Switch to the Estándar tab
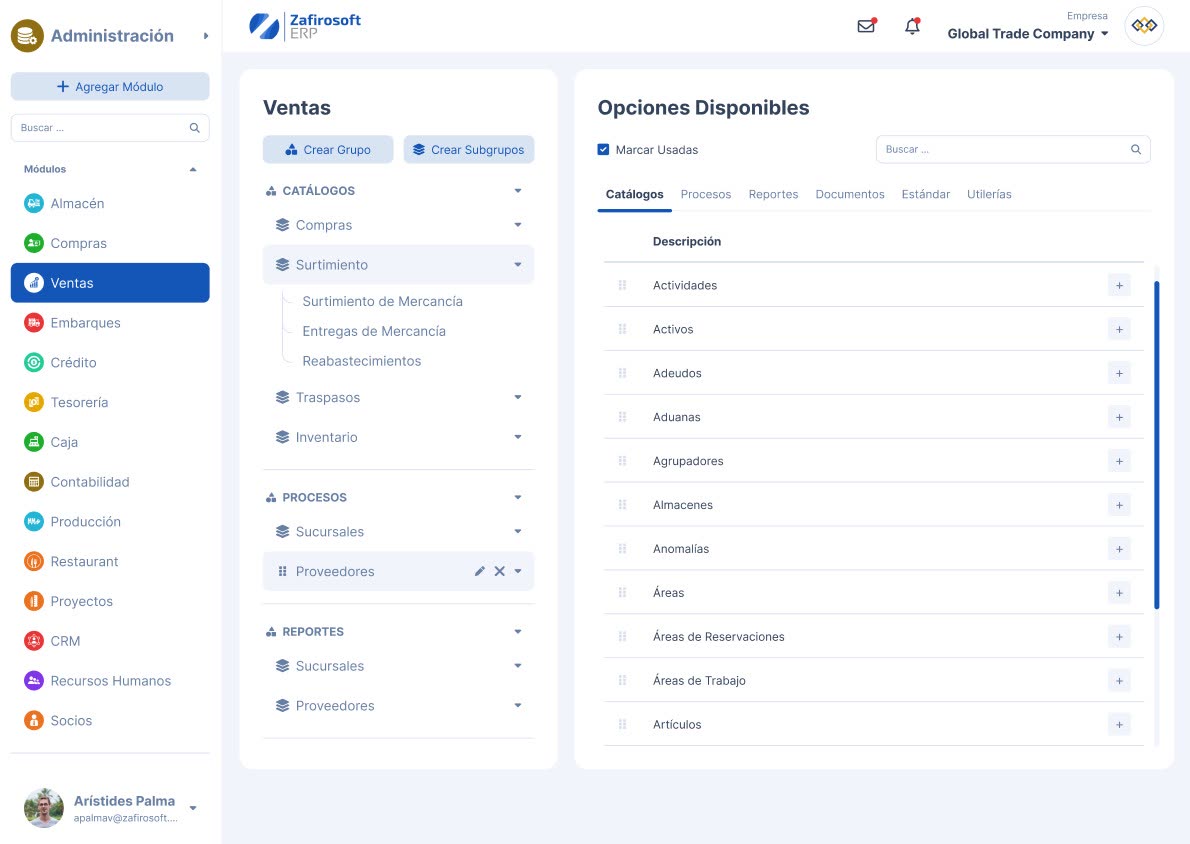The height and width of the screenshot is (844, 1190). [926, 194]
